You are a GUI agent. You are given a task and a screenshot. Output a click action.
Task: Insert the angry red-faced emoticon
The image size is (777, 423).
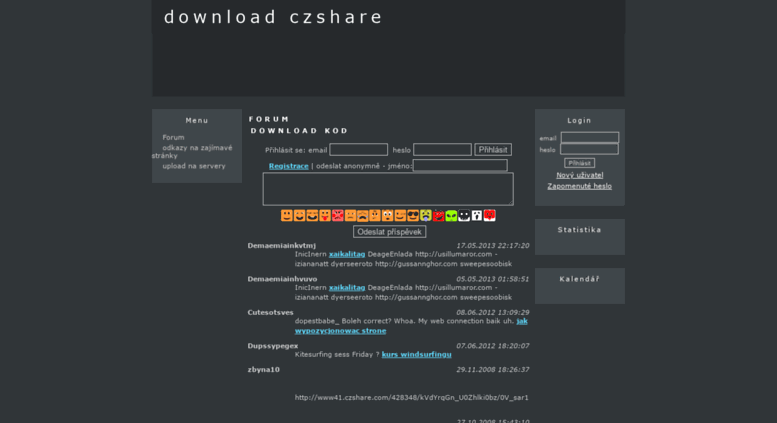(337, 215)
